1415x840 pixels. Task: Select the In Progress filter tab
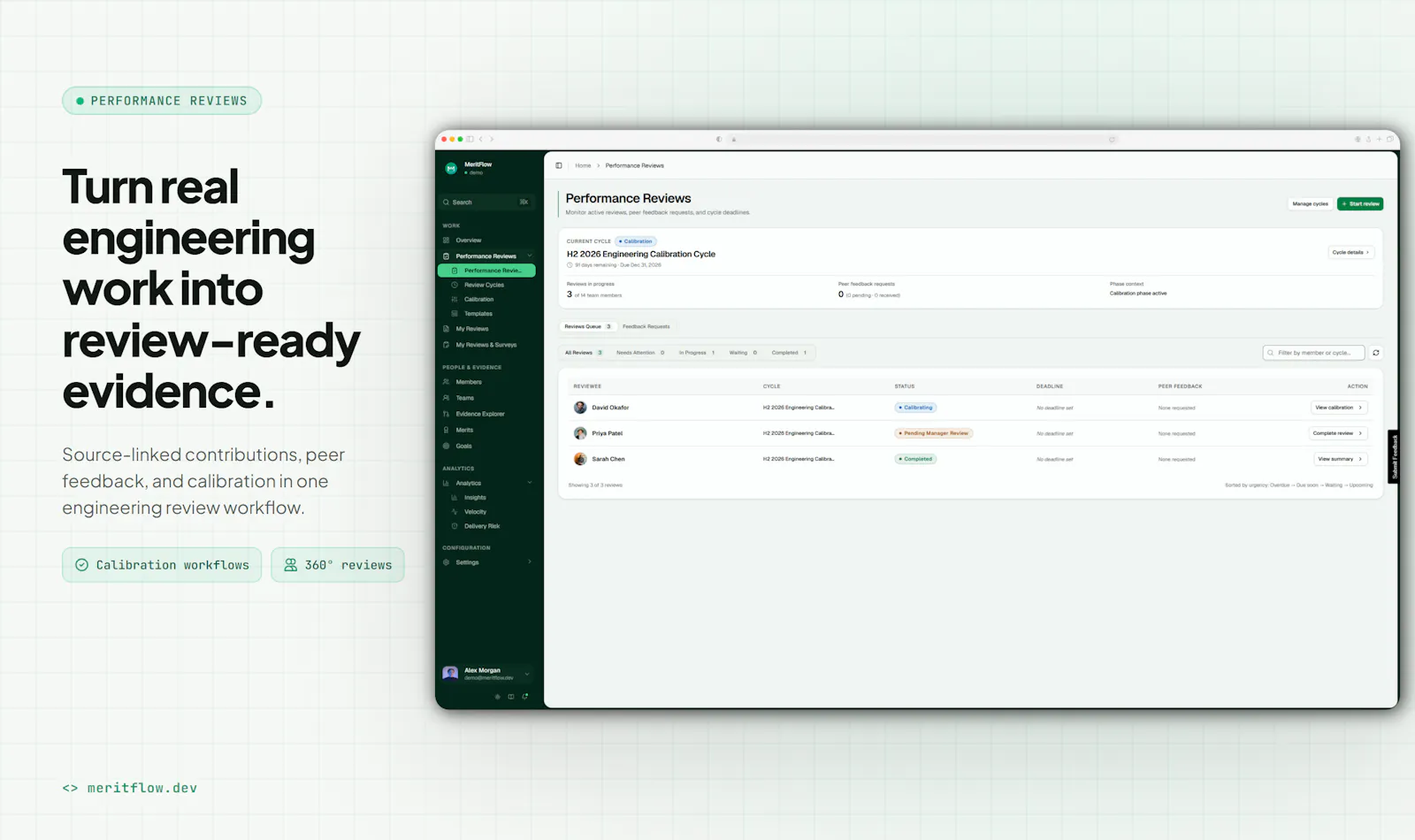pos(697,353)
